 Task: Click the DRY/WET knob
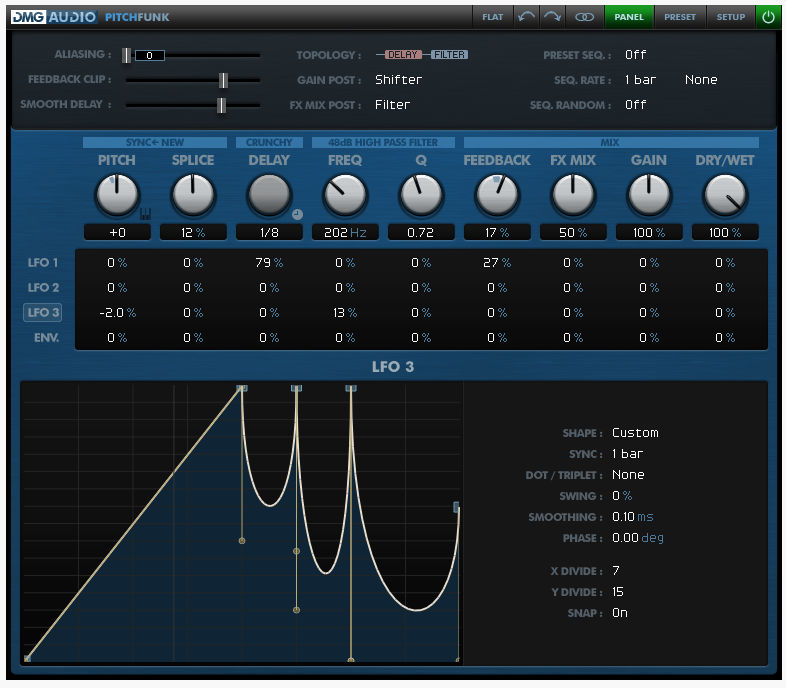click(725, 195)
